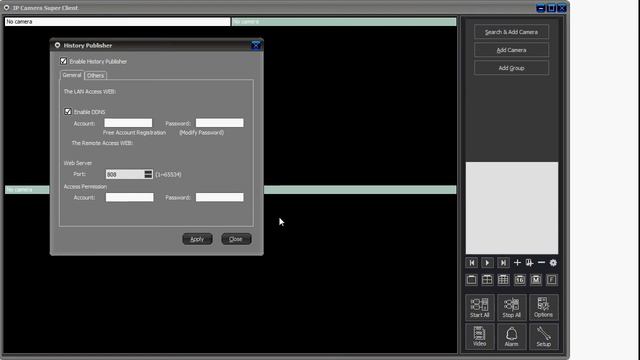This screenshot has height=360, width=640.
Task: Maximize the IP Camera Super Client window
Action: pyautogui.click(x=551, y=8)
